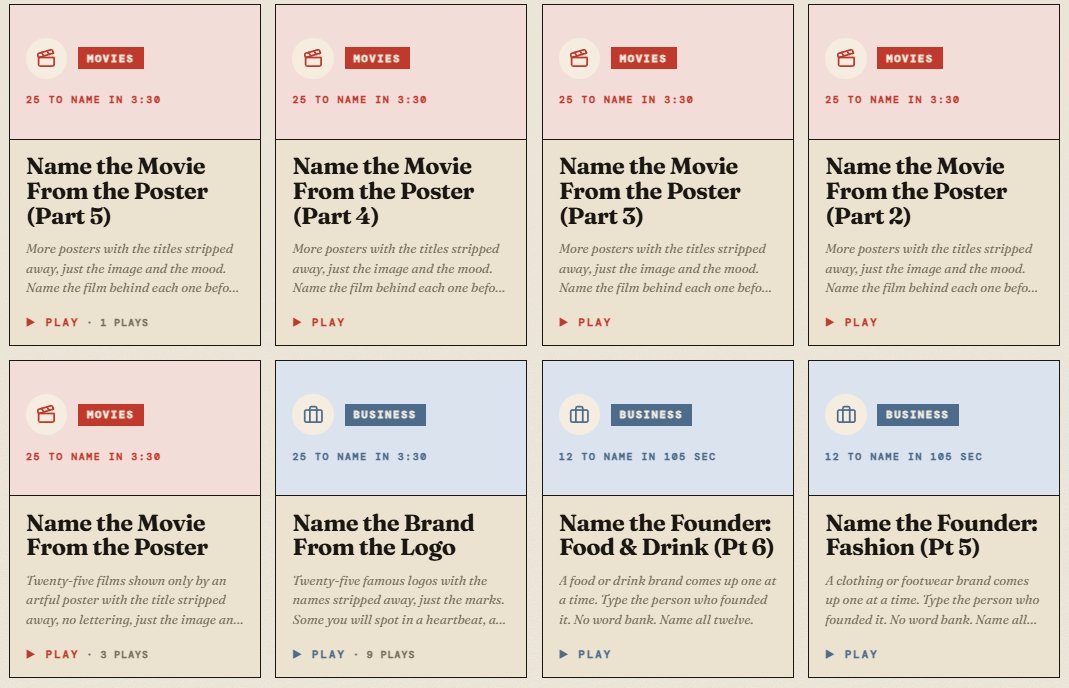The width and height of the screenshot is (1069, 688).
Task: Play Name the Founder: Fashion (Pt 5)
Action: click(x=852, y=654)
